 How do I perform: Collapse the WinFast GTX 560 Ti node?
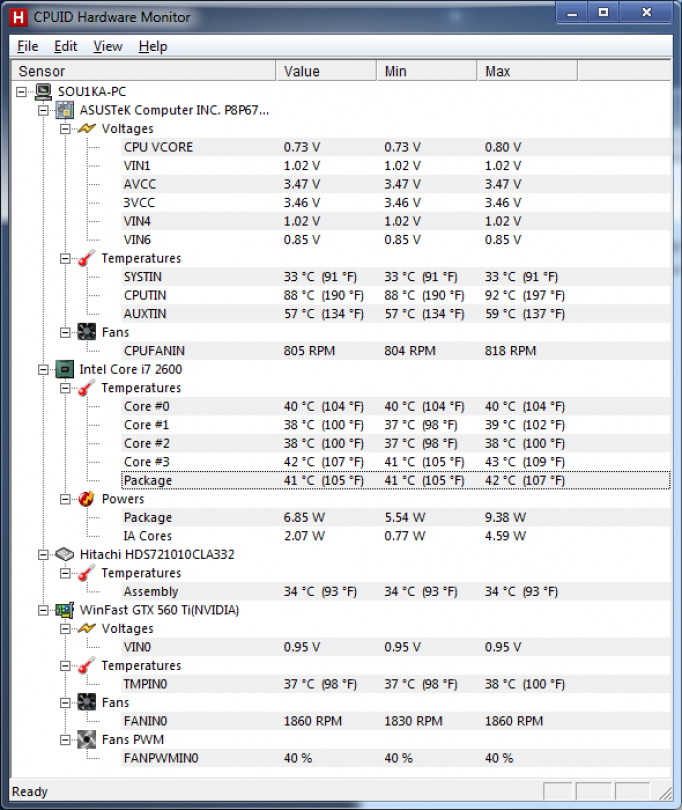43,610
